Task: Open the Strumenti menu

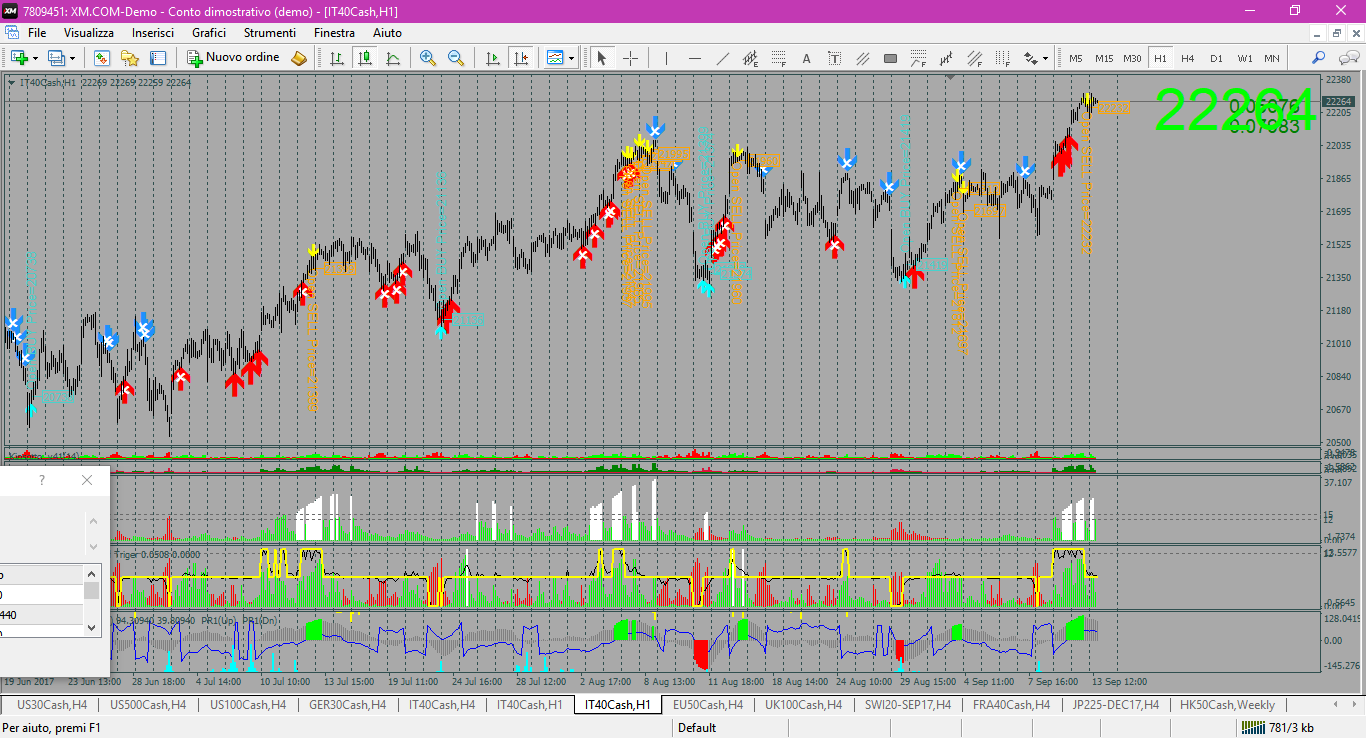Action: coord(270,33)
